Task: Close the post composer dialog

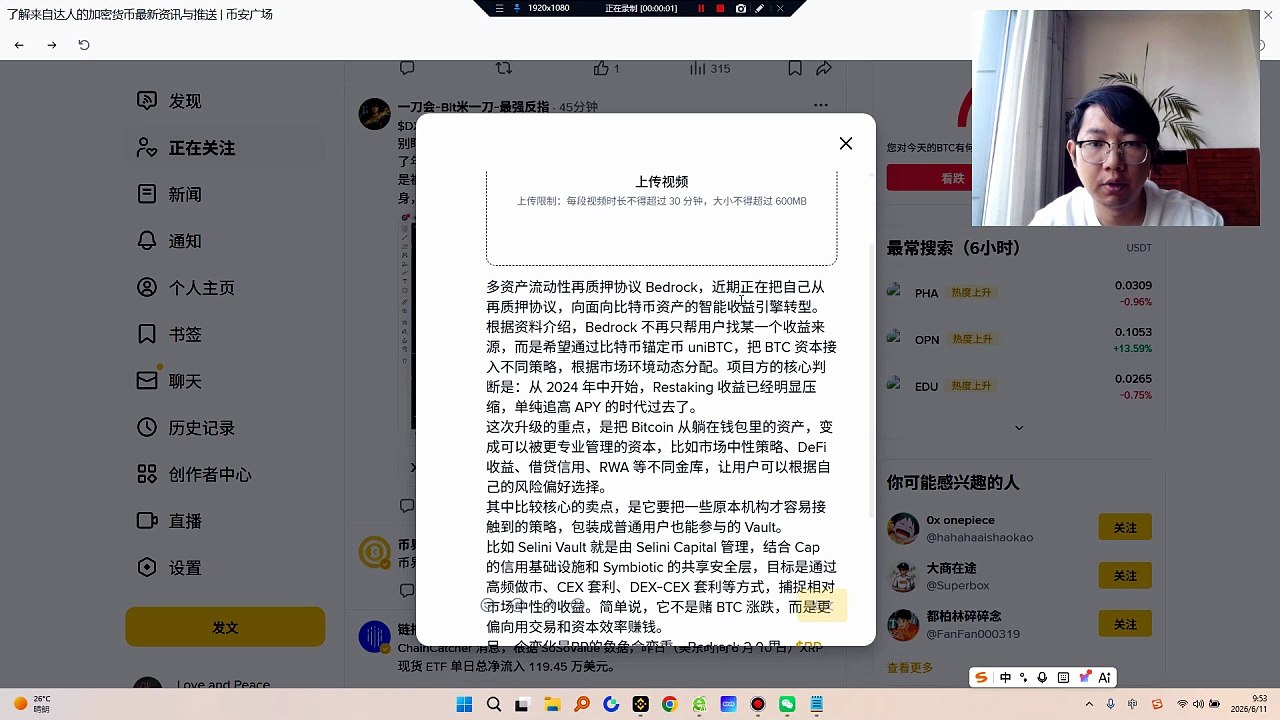Action: pos(846,144)
